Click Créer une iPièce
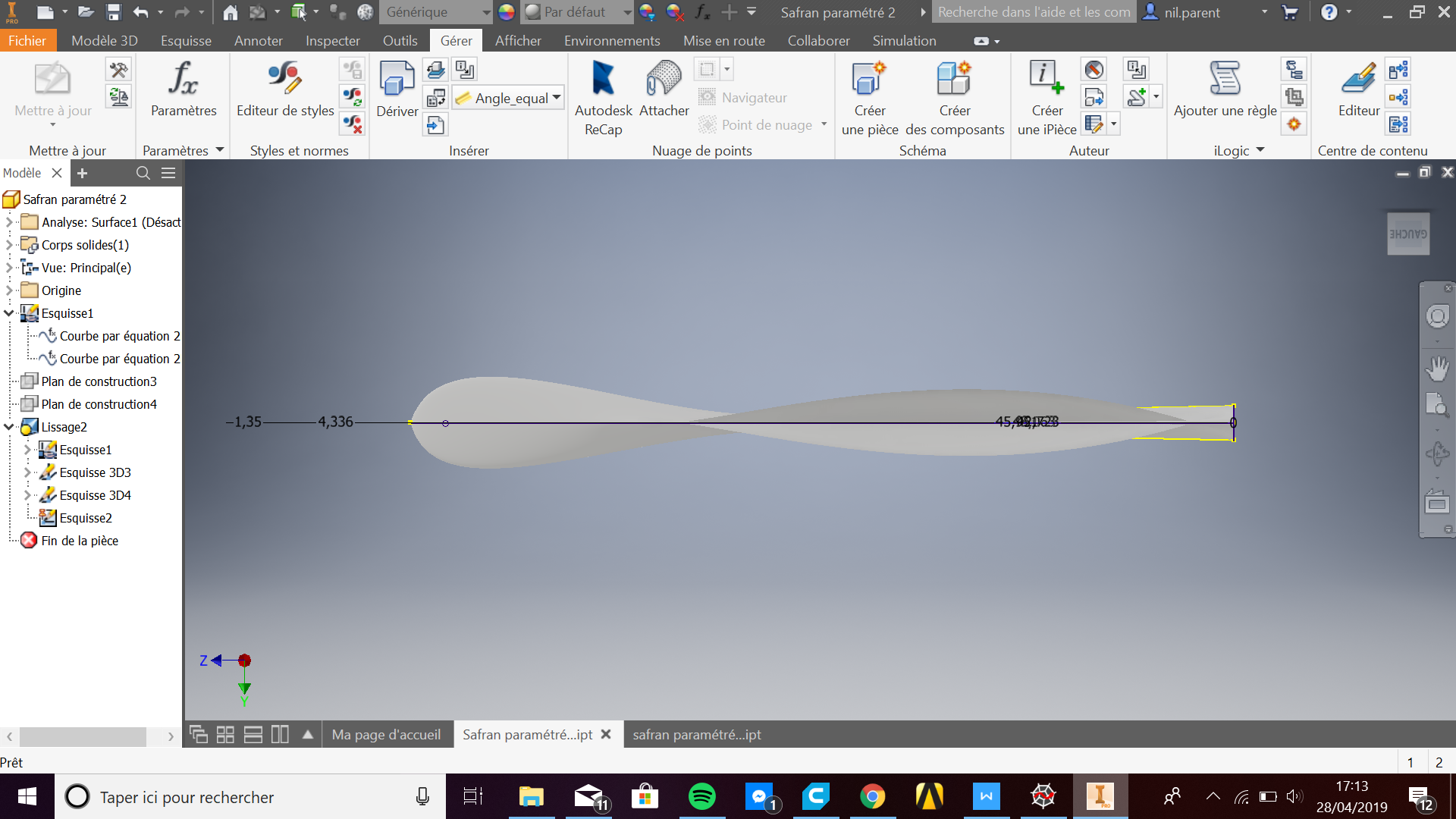 click(1046, 91)
